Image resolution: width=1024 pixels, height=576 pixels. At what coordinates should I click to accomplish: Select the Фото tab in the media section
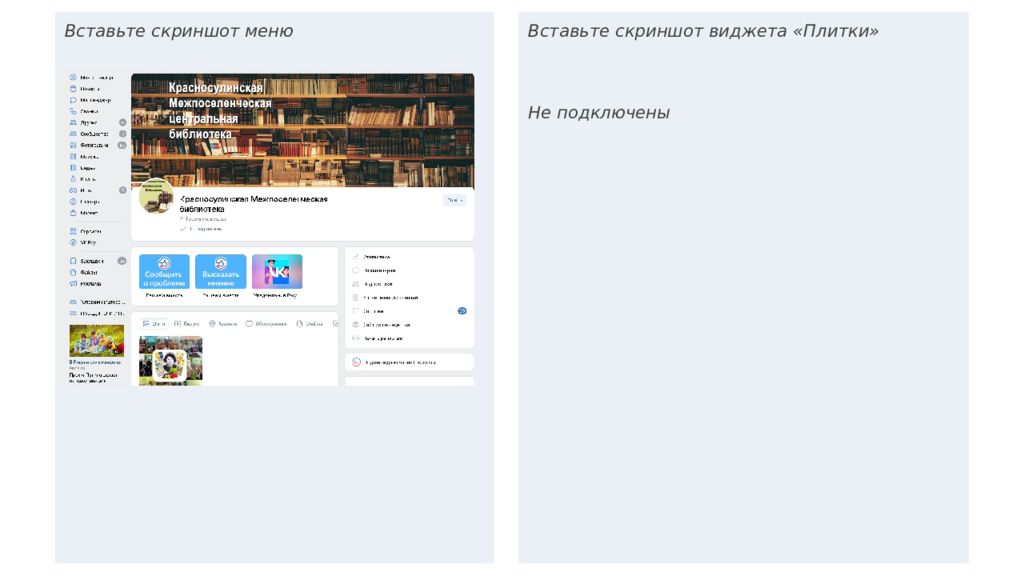(x=155, y=324)
